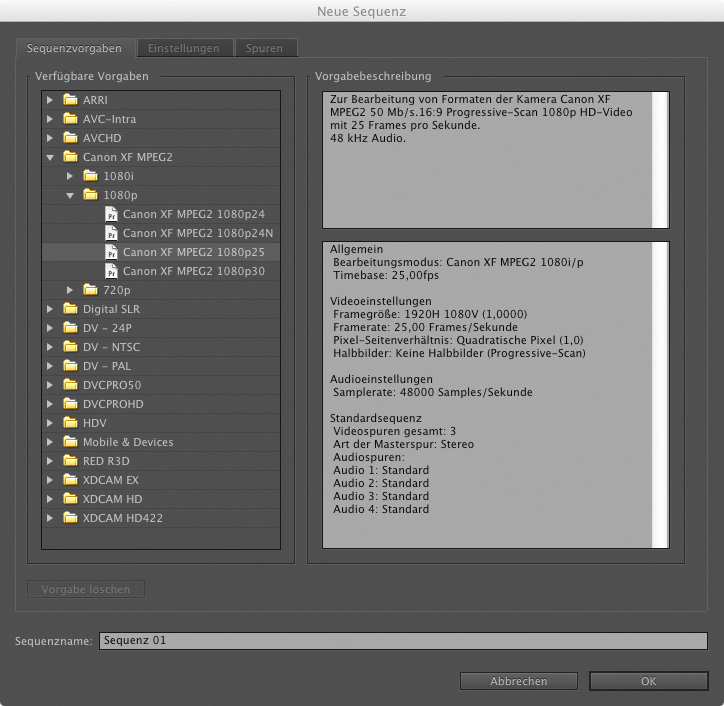This screenshot has width=724, height=706.
Task: Collapse the Canon XF MPEG2 folder
Action: pyautogui.click(x=50, y=157)
